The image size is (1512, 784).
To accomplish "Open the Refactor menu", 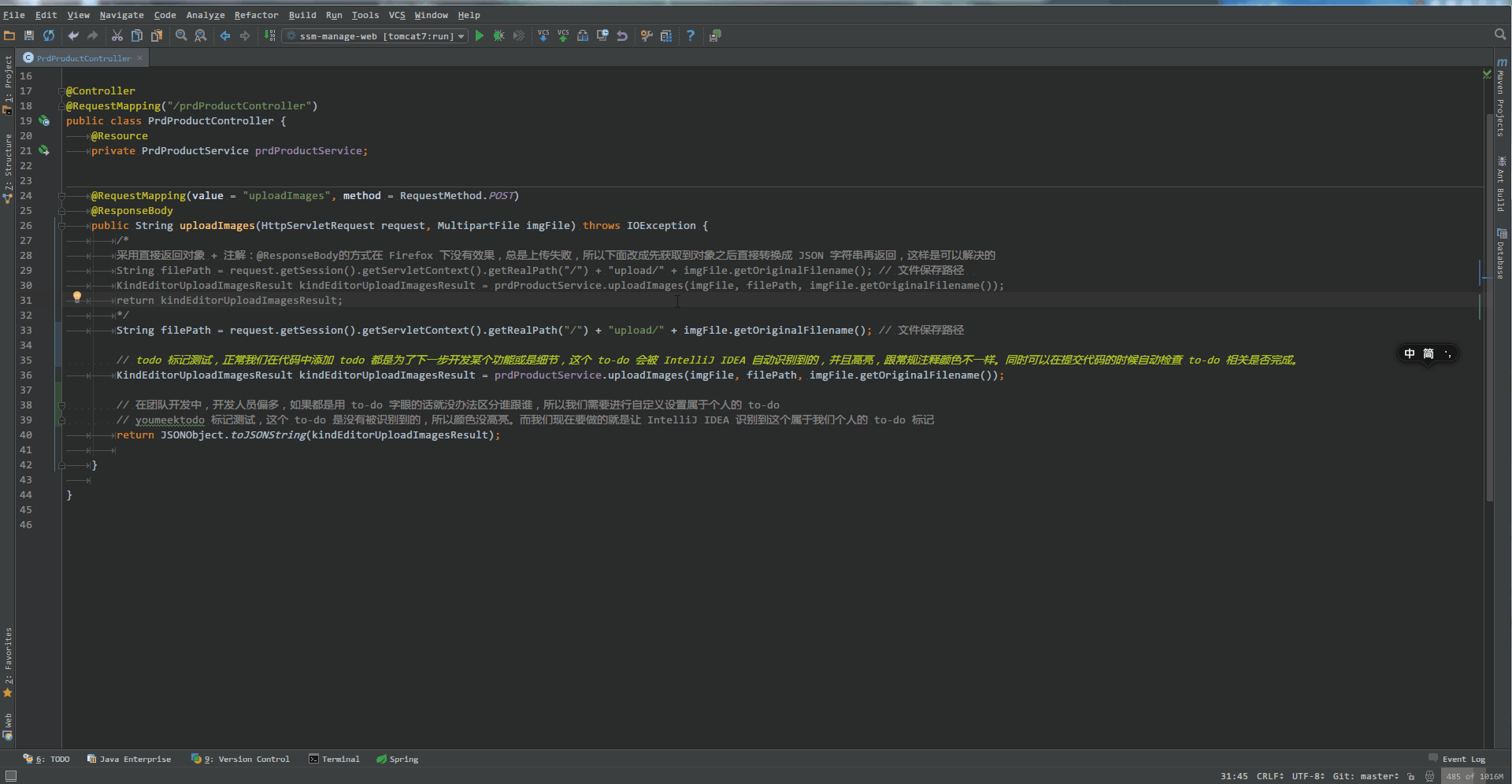I will click(x=256, y=15).
